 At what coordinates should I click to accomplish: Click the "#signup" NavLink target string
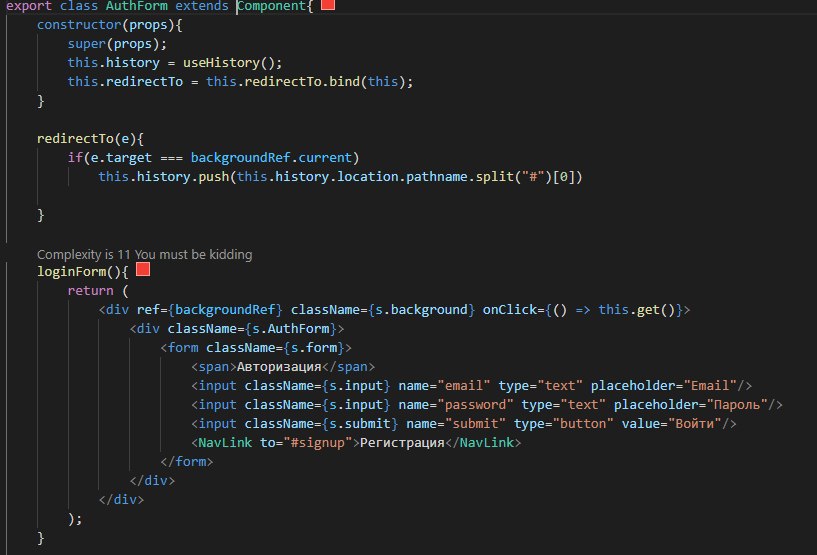tap(317, 443)
